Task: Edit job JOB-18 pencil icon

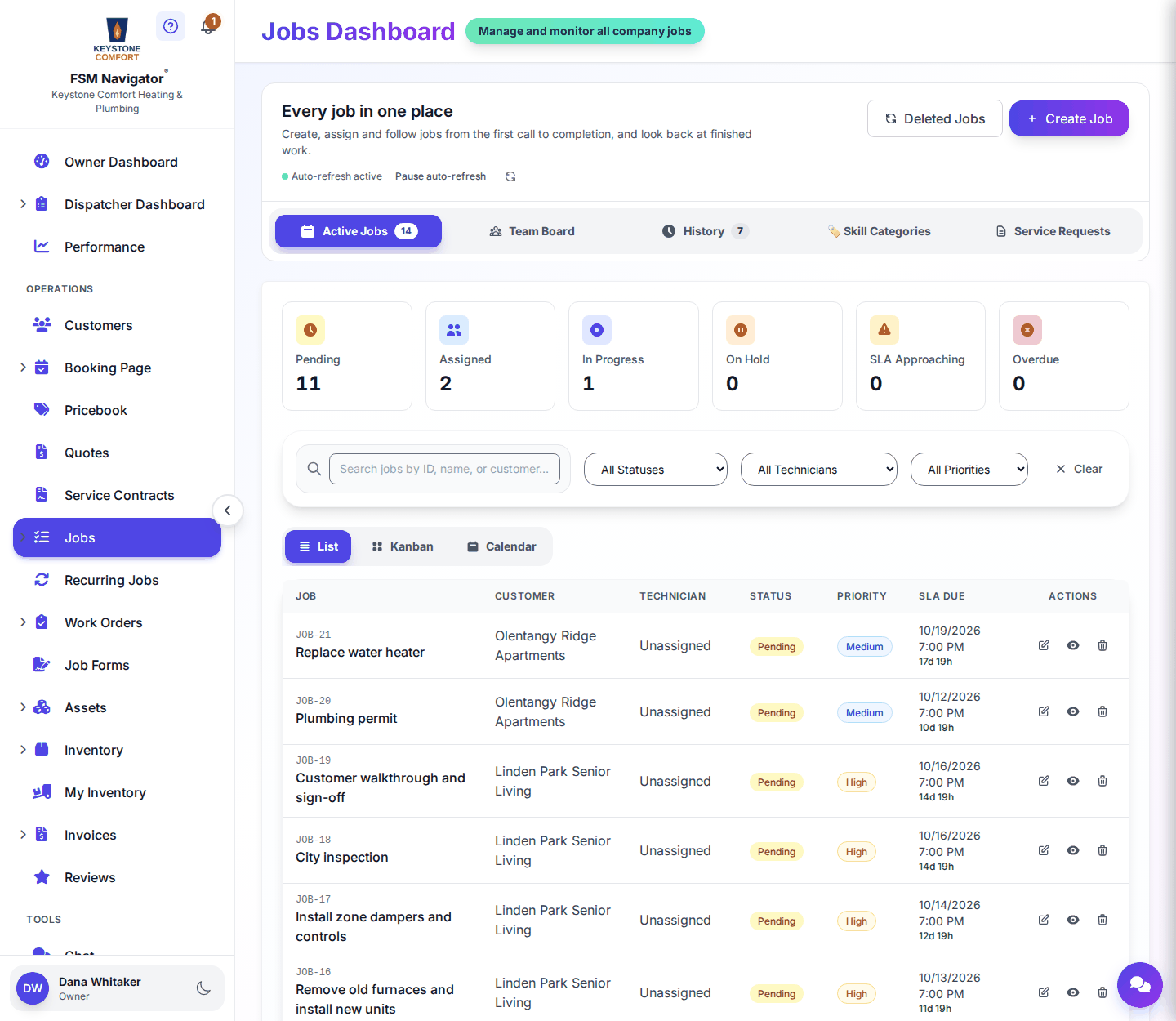Action: [x=1044, y=850]
